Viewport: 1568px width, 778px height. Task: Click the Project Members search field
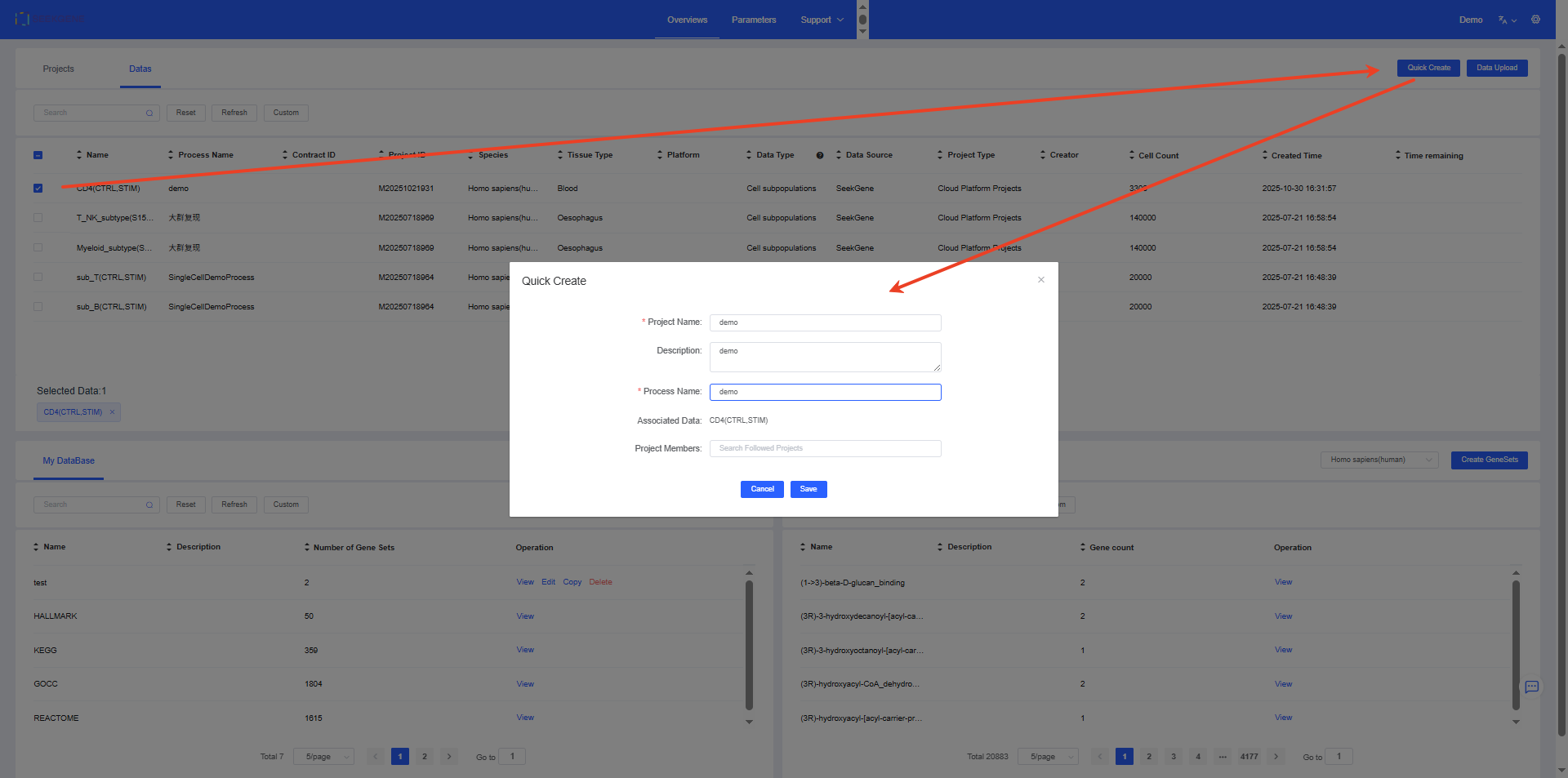[x=825, y=448]
